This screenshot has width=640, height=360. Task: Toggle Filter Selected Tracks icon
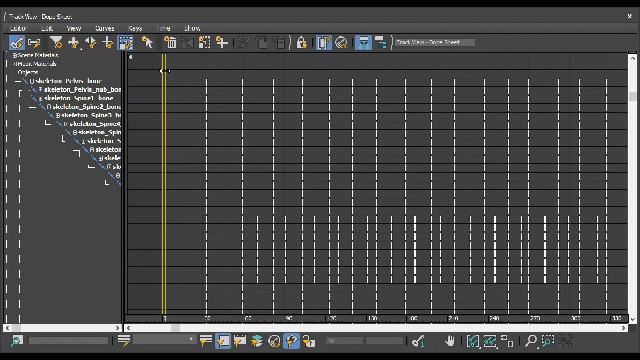click(205, 341)
